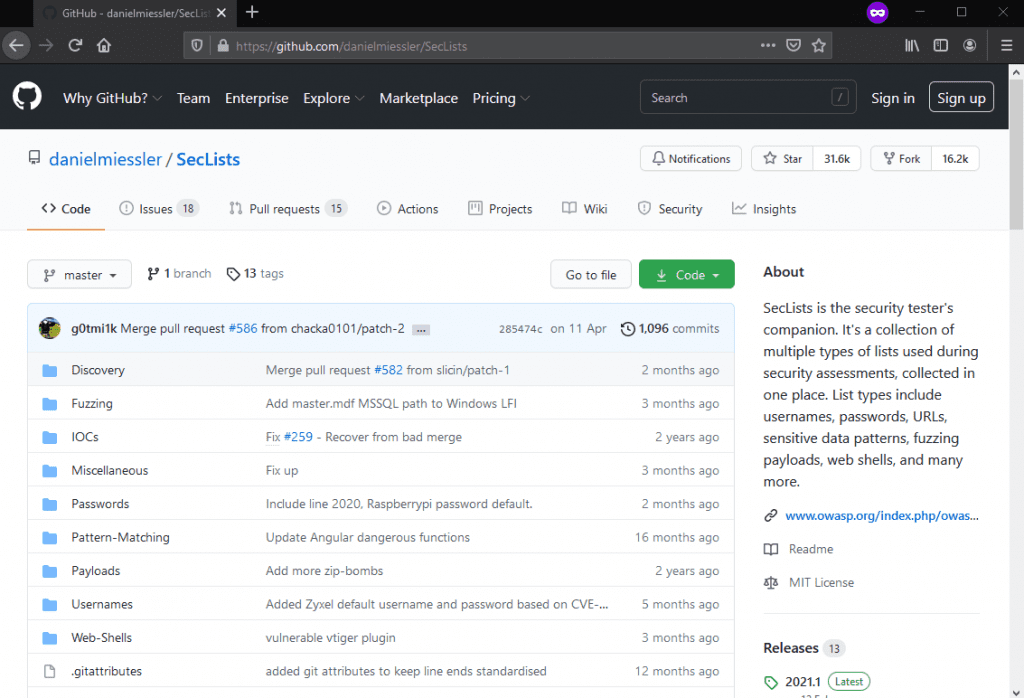Open the Passwords folder
The height and width of the screenshot is (698, 1024).
(100, 504)
